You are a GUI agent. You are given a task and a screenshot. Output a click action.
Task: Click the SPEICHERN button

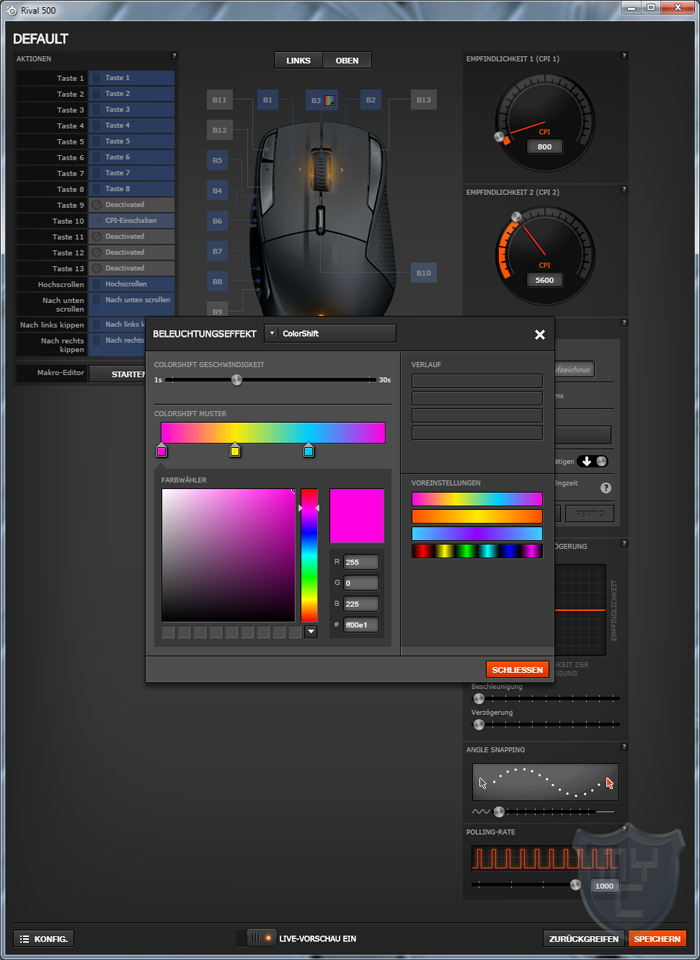point(657,938)
